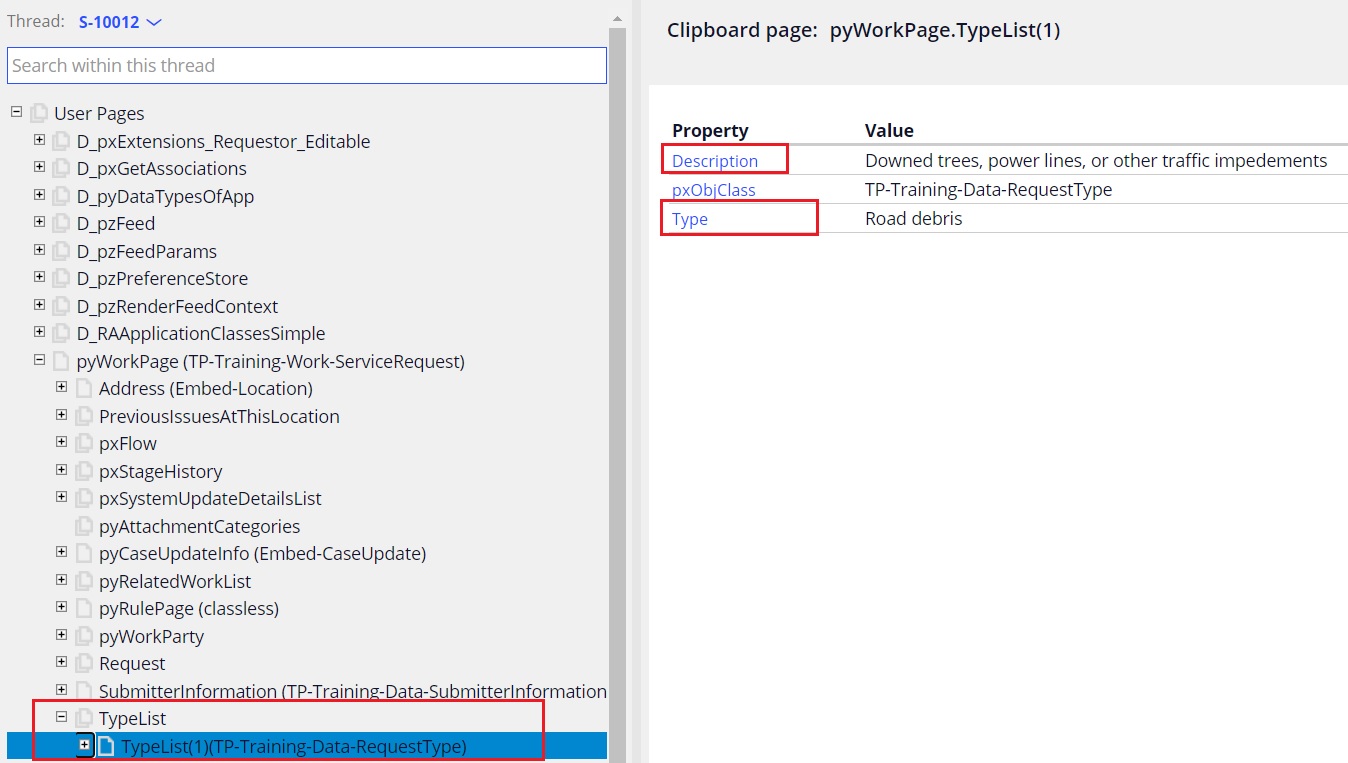
Task: Expand the pxStageHistory node
Action: click(62, 470)
